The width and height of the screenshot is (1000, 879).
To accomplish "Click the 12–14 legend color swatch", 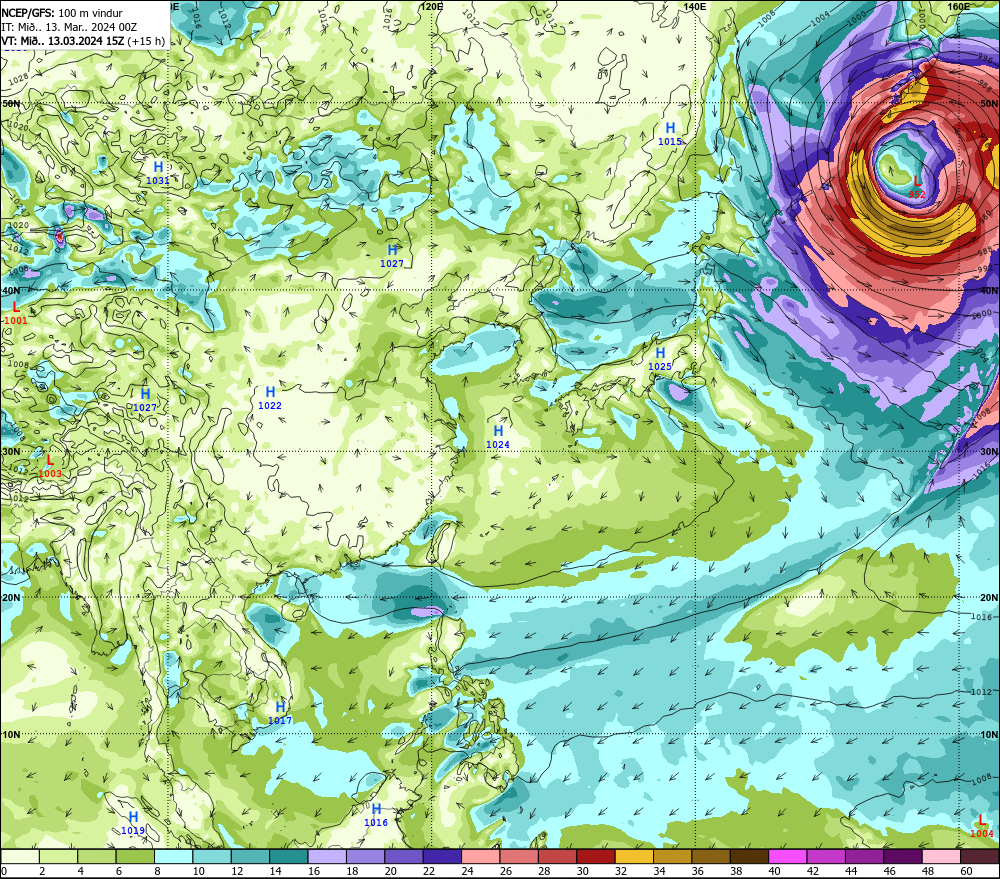I will (250, 856).
